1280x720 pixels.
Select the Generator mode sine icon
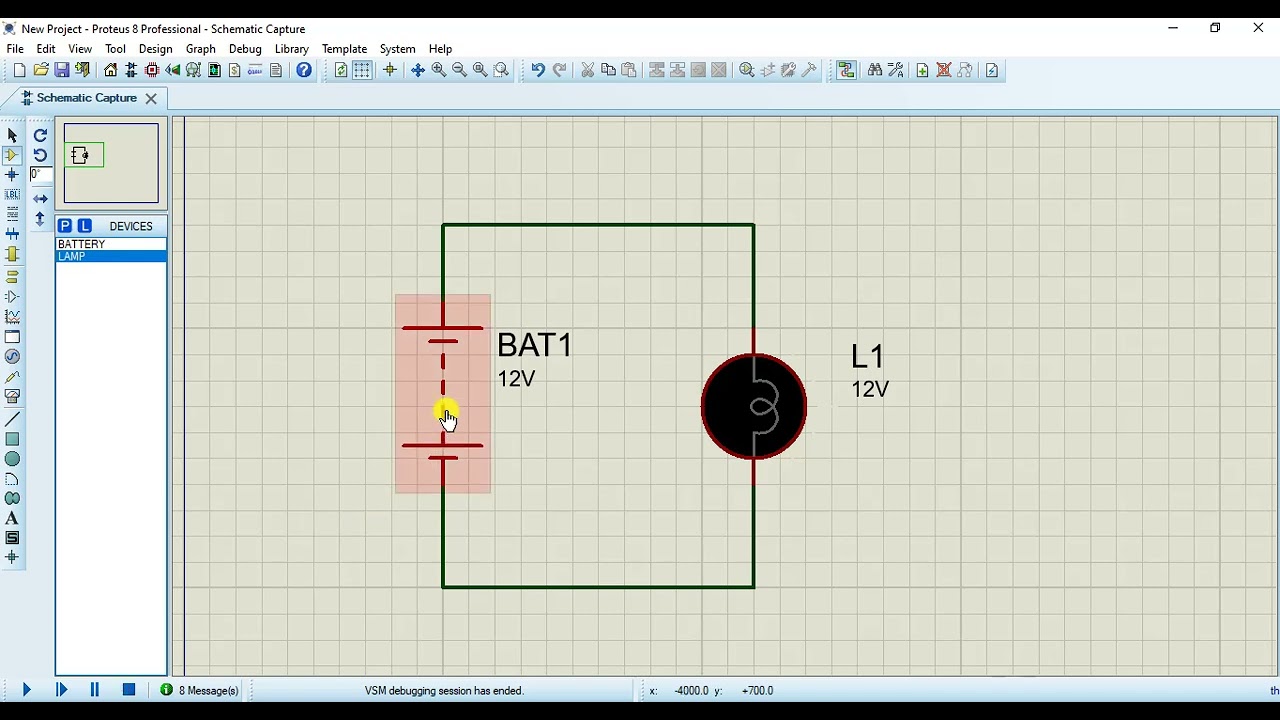pyautogui.click(x=12, y=357)
